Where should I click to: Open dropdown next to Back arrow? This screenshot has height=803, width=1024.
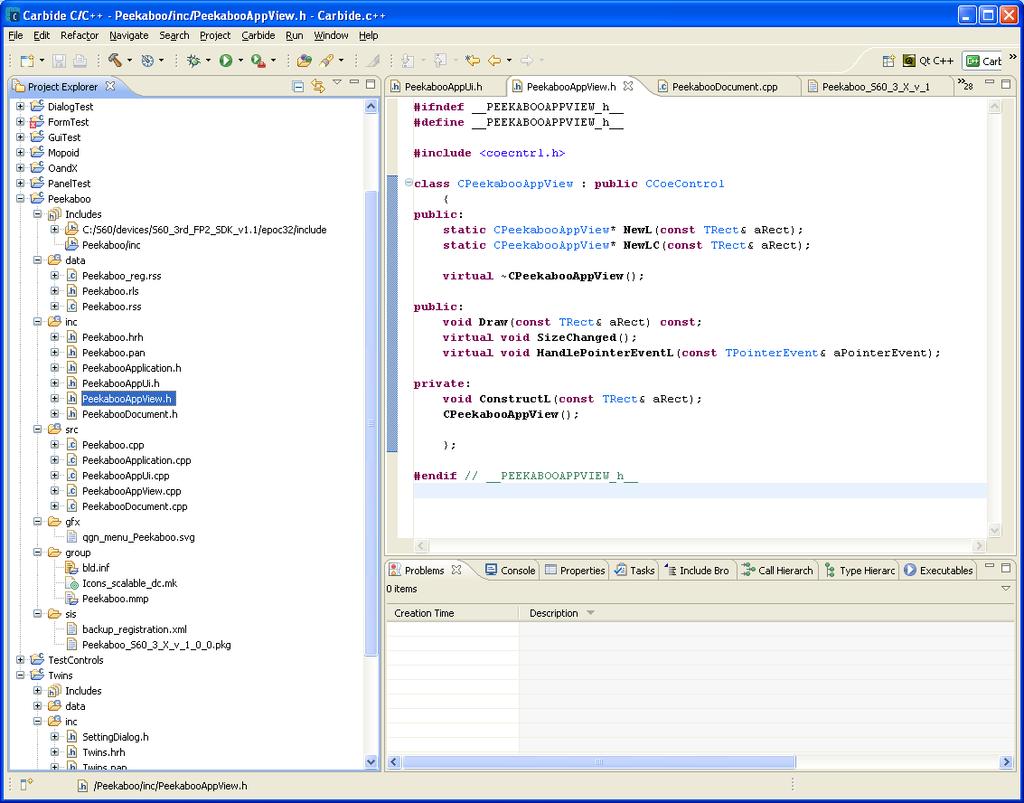tap(509, 61)
